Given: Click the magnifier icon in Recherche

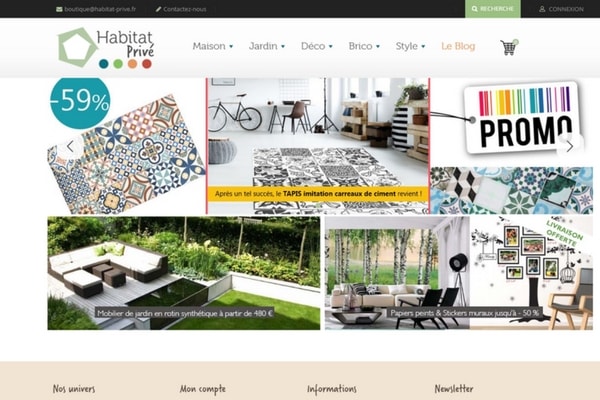Looking at the screenshot, I should coord(474,9).
